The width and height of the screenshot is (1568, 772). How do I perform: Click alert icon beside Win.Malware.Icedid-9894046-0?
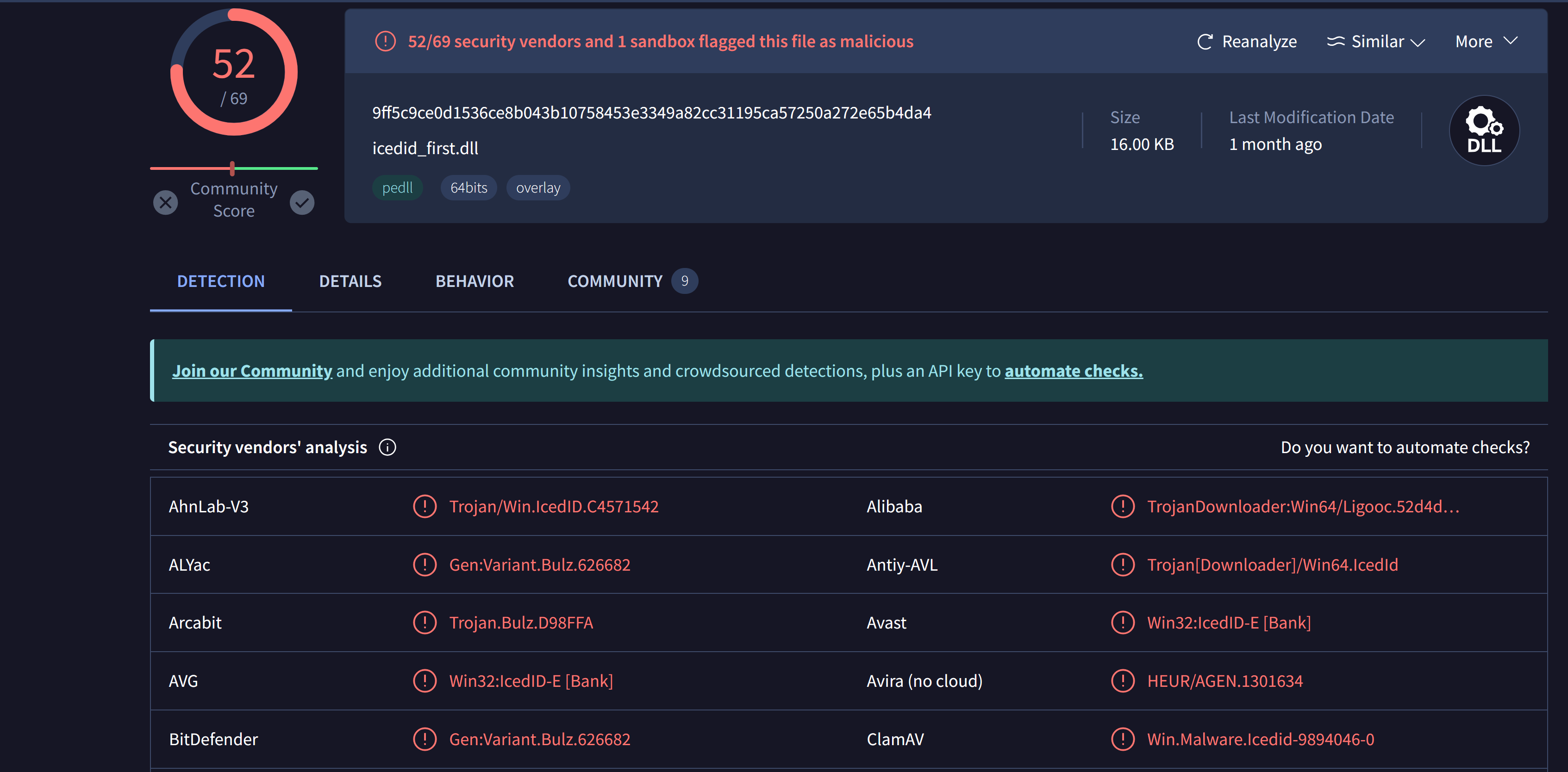coord(1123,739)
